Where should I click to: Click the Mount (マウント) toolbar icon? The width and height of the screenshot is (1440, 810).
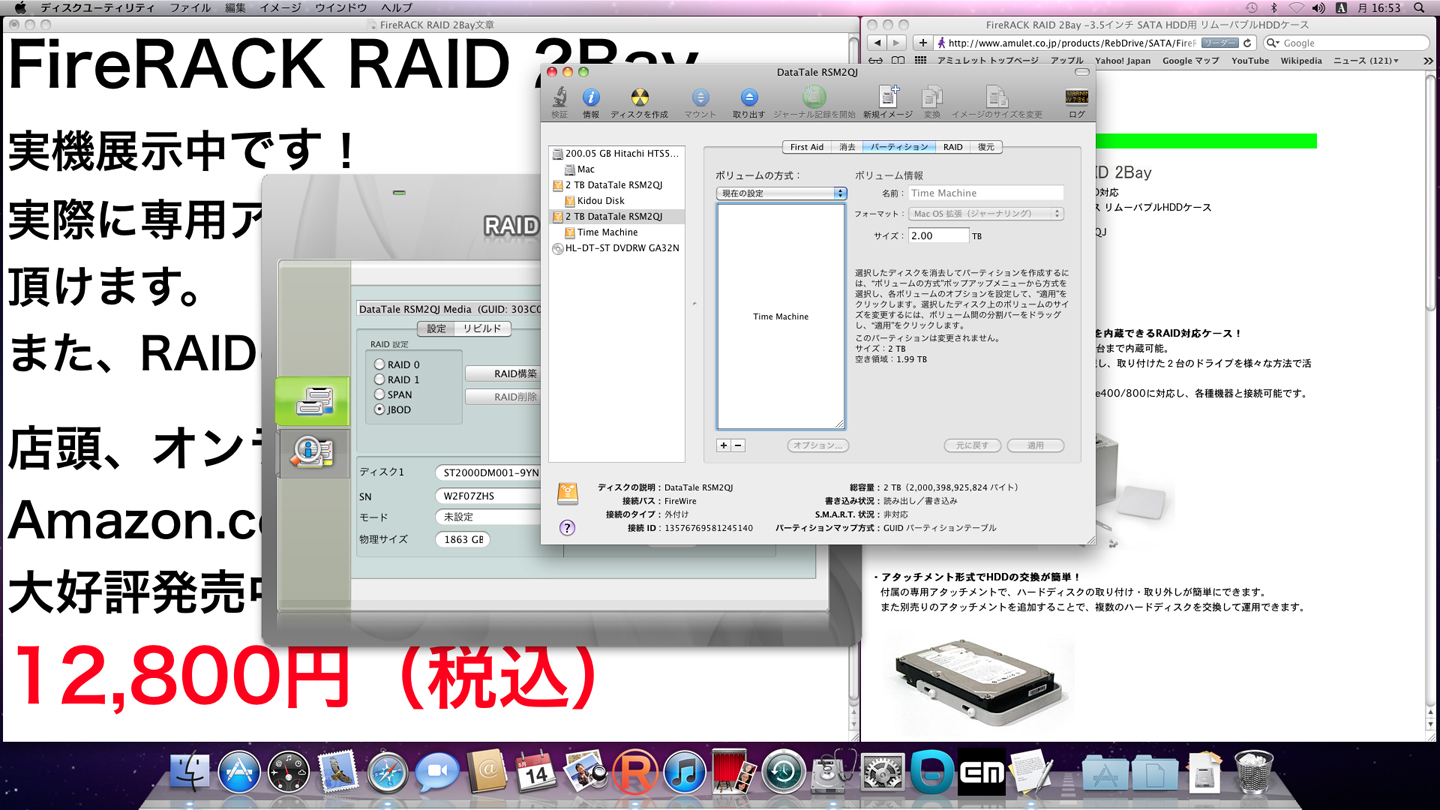pos(700,97)
